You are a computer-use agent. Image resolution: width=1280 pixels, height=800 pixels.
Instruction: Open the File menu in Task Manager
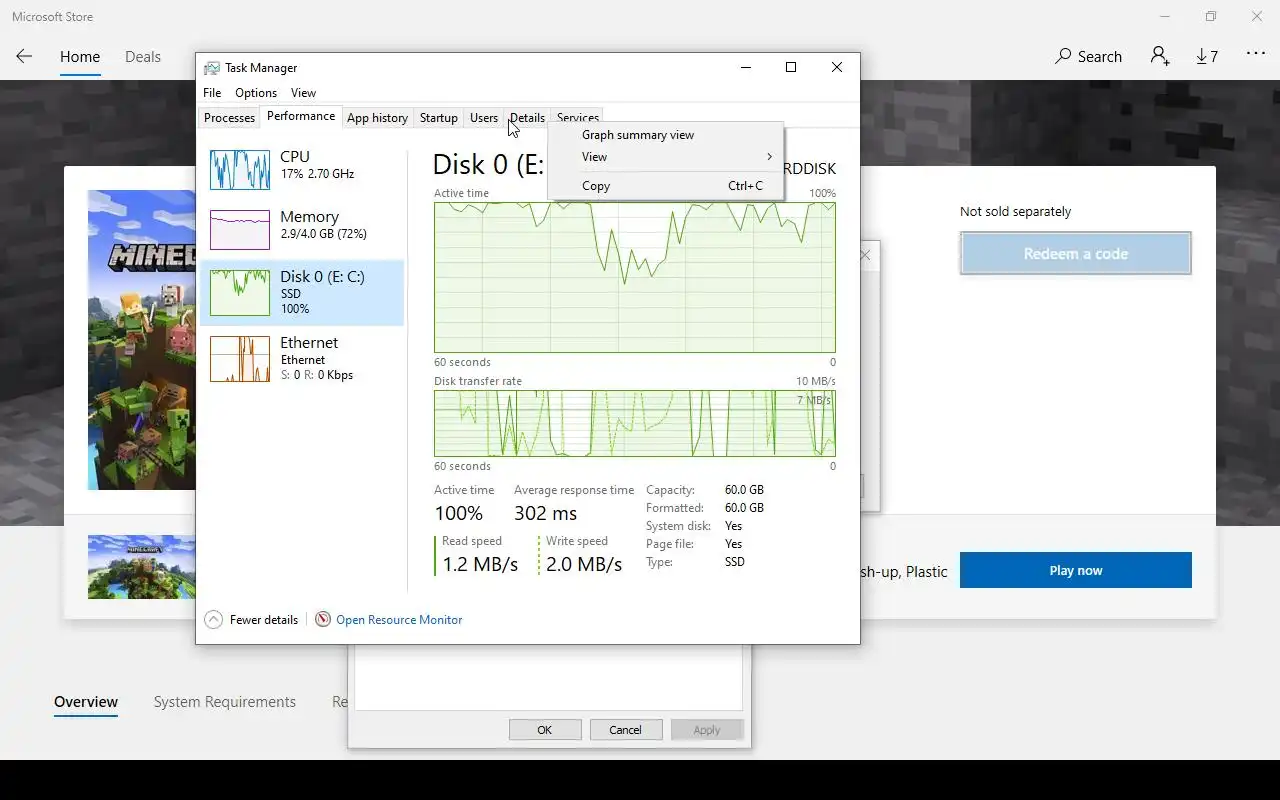(x=212, y=93)
